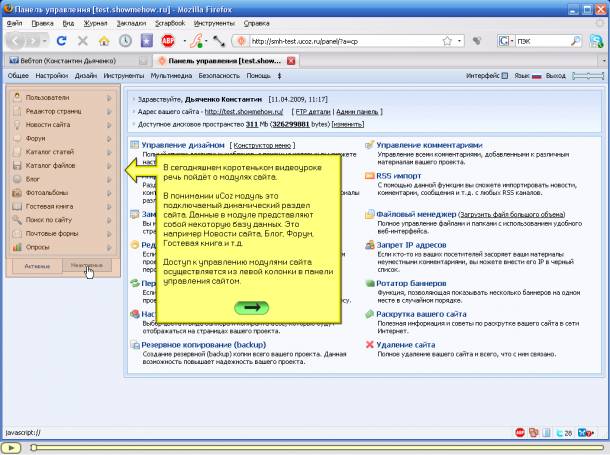Click the green next-arrow button in the yellow note
610x455 pixels.
(252, 308)
